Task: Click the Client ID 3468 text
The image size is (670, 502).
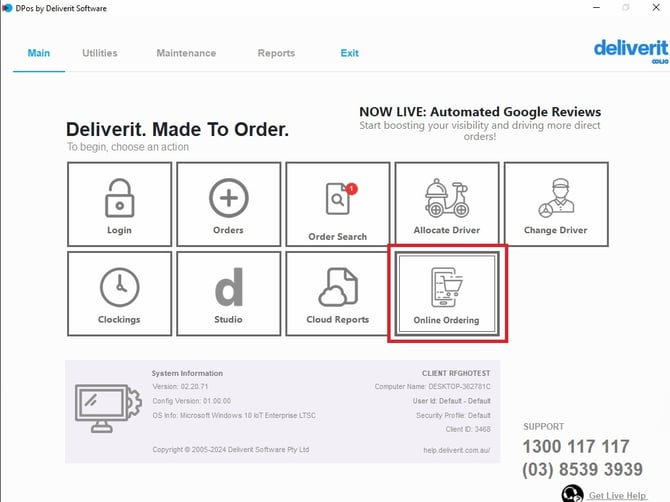Action: (x=468, y=429)
